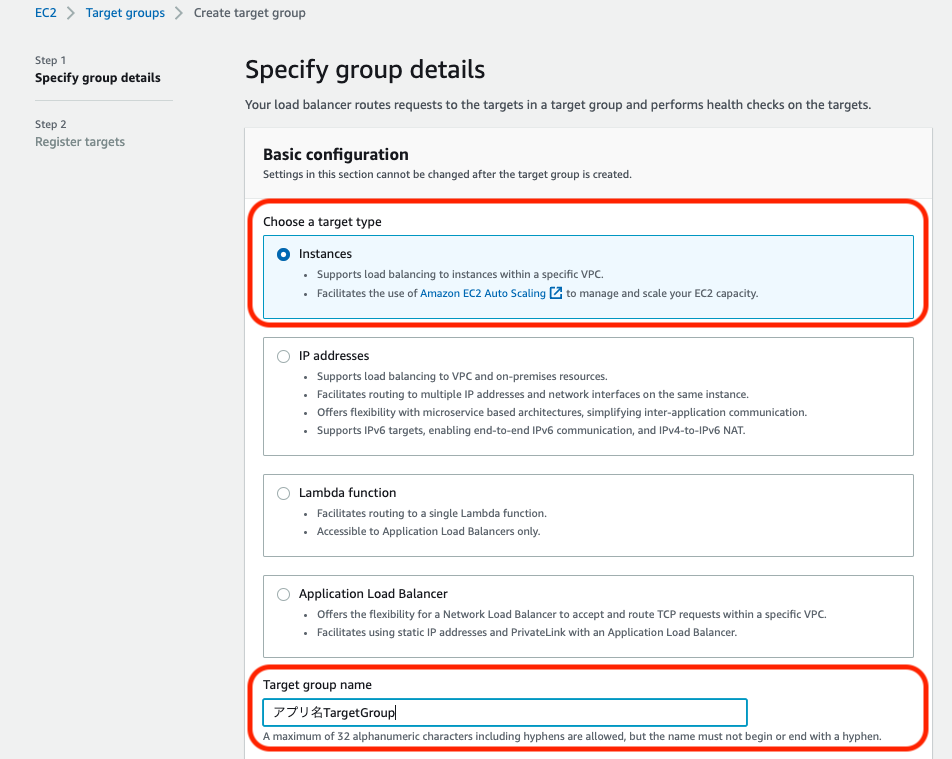Click the Choose a target type label
The height and width of the screenshot is (759, 952).
(322, 222)
